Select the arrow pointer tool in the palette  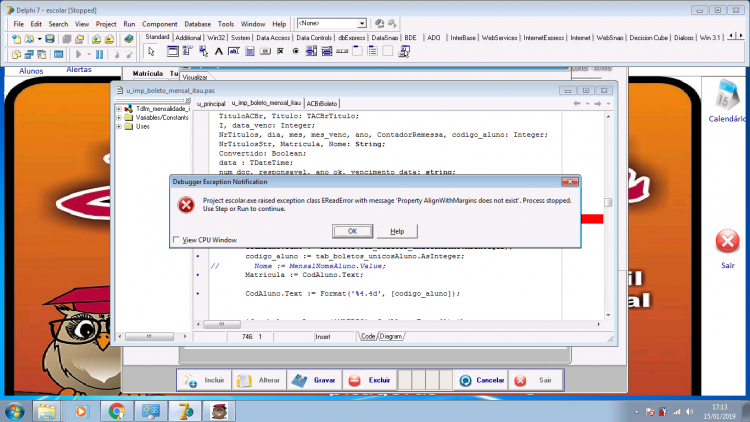pos(151,51)
